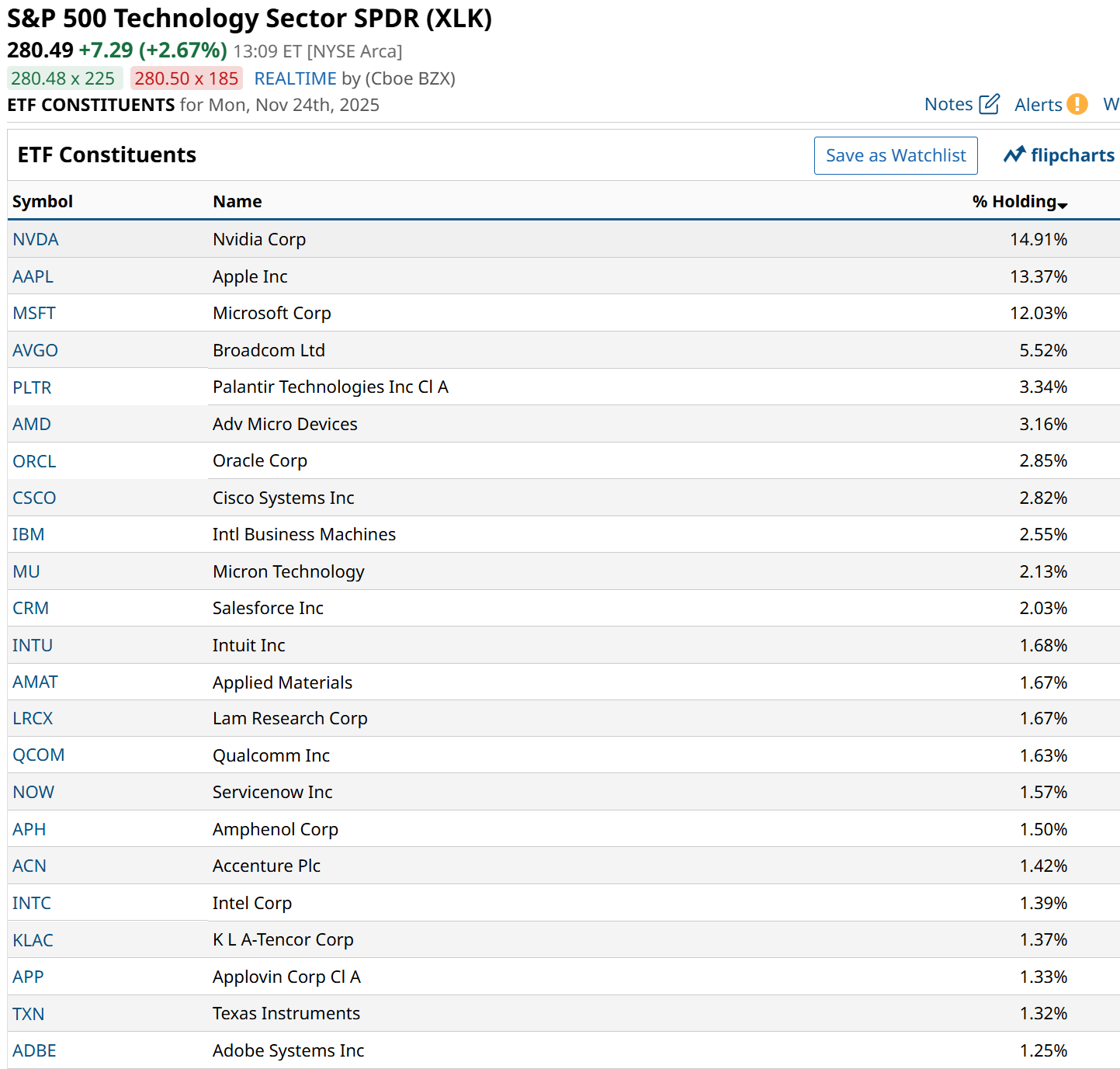
Task: Click the 12.03% holding value for Microsoft
Action: 1039,313
